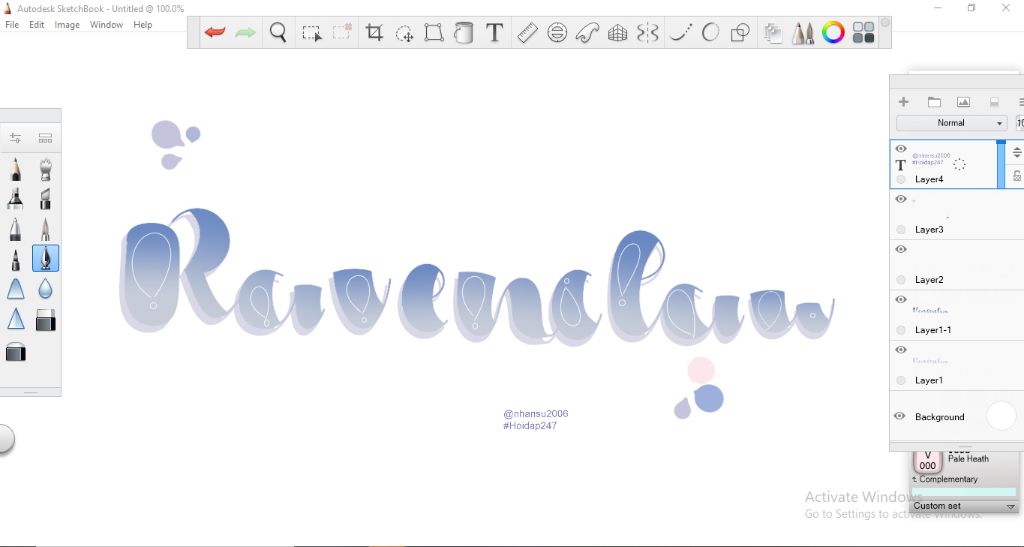
Task: Select the Layer1-1 layer row
Action: (x=957, y=315)
